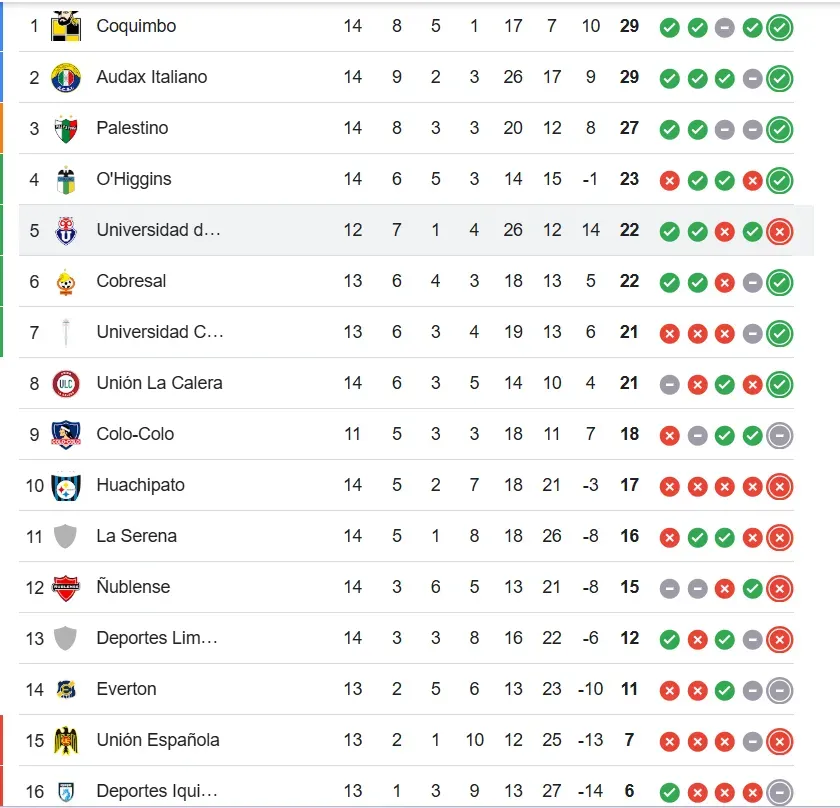840x808 pixels.
Task: Select Colo-Colo's circled latest draw icon
Action: point(780,435)
